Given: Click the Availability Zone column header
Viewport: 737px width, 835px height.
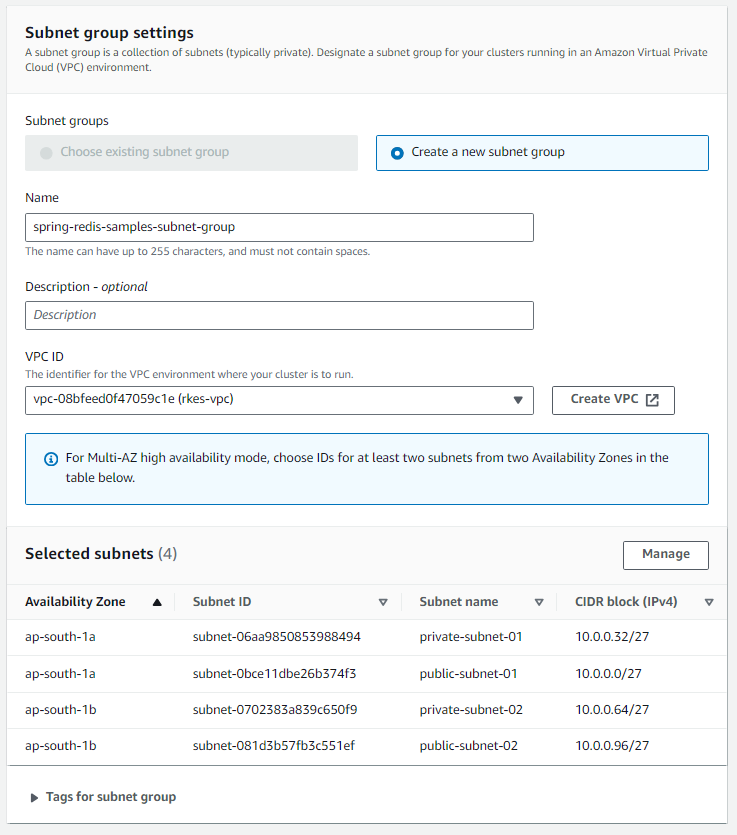Looking at the screenshot, I should [75, 602].
